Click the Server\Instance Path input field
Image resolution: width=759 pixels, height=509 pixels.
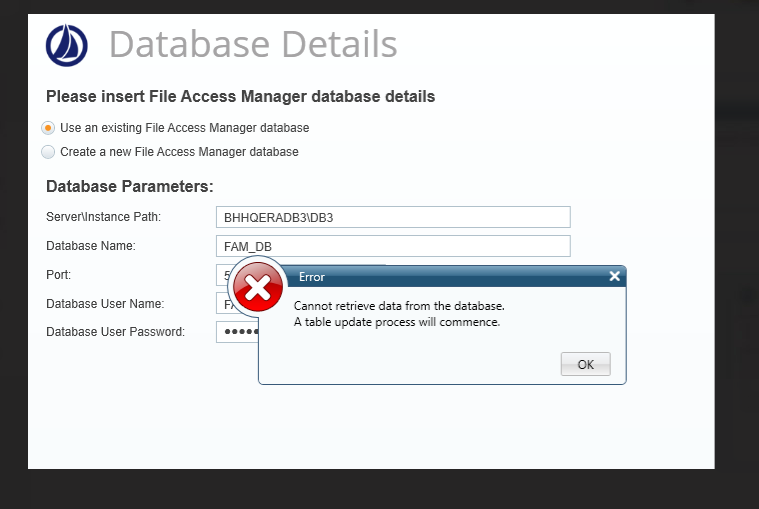(393, 217)
